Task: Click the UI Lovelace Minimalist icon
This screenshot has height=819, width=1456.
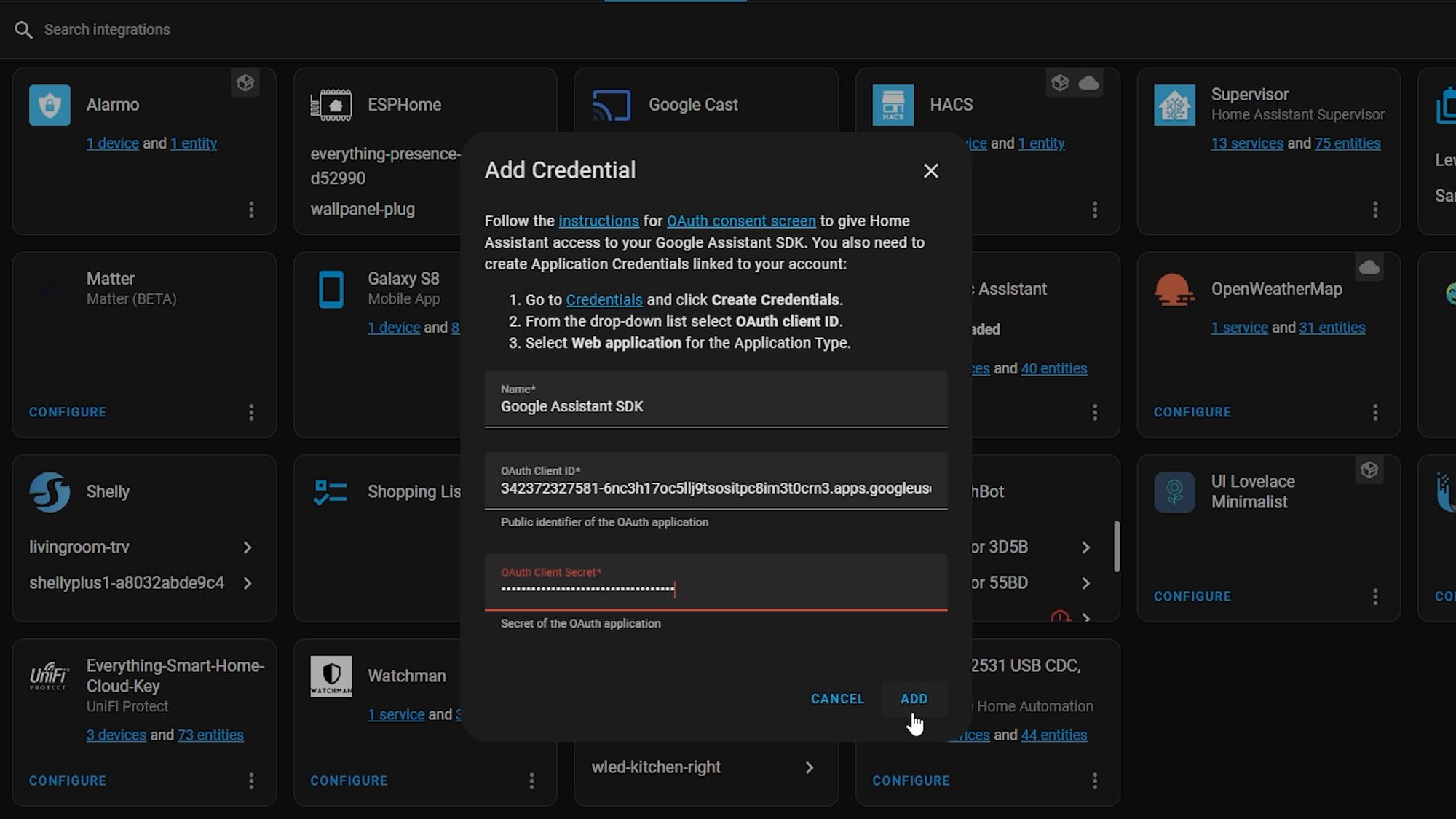Action: pos(1174,492)
